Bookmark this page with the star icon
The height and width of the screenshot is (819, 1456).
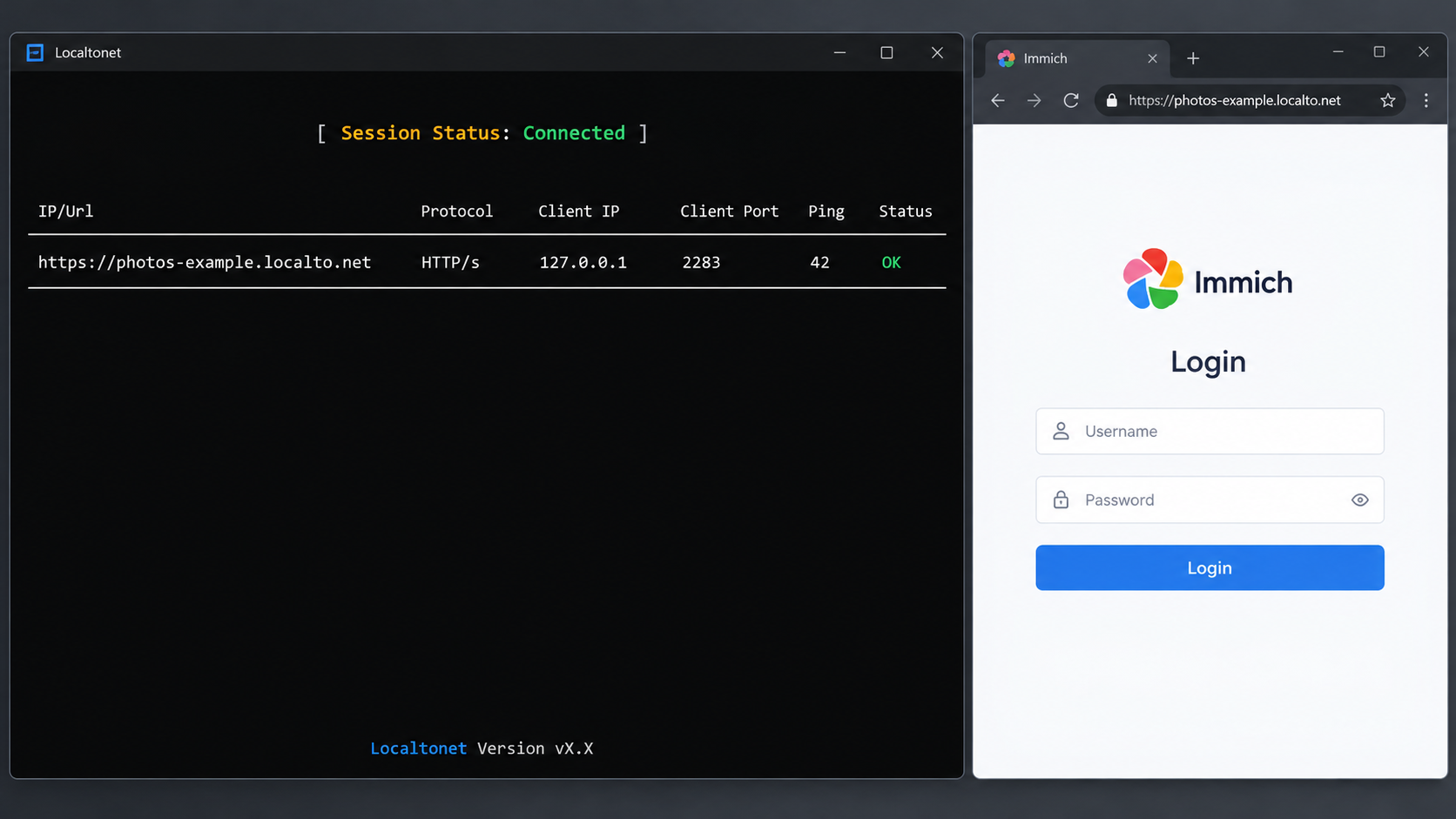(1388, 101)
